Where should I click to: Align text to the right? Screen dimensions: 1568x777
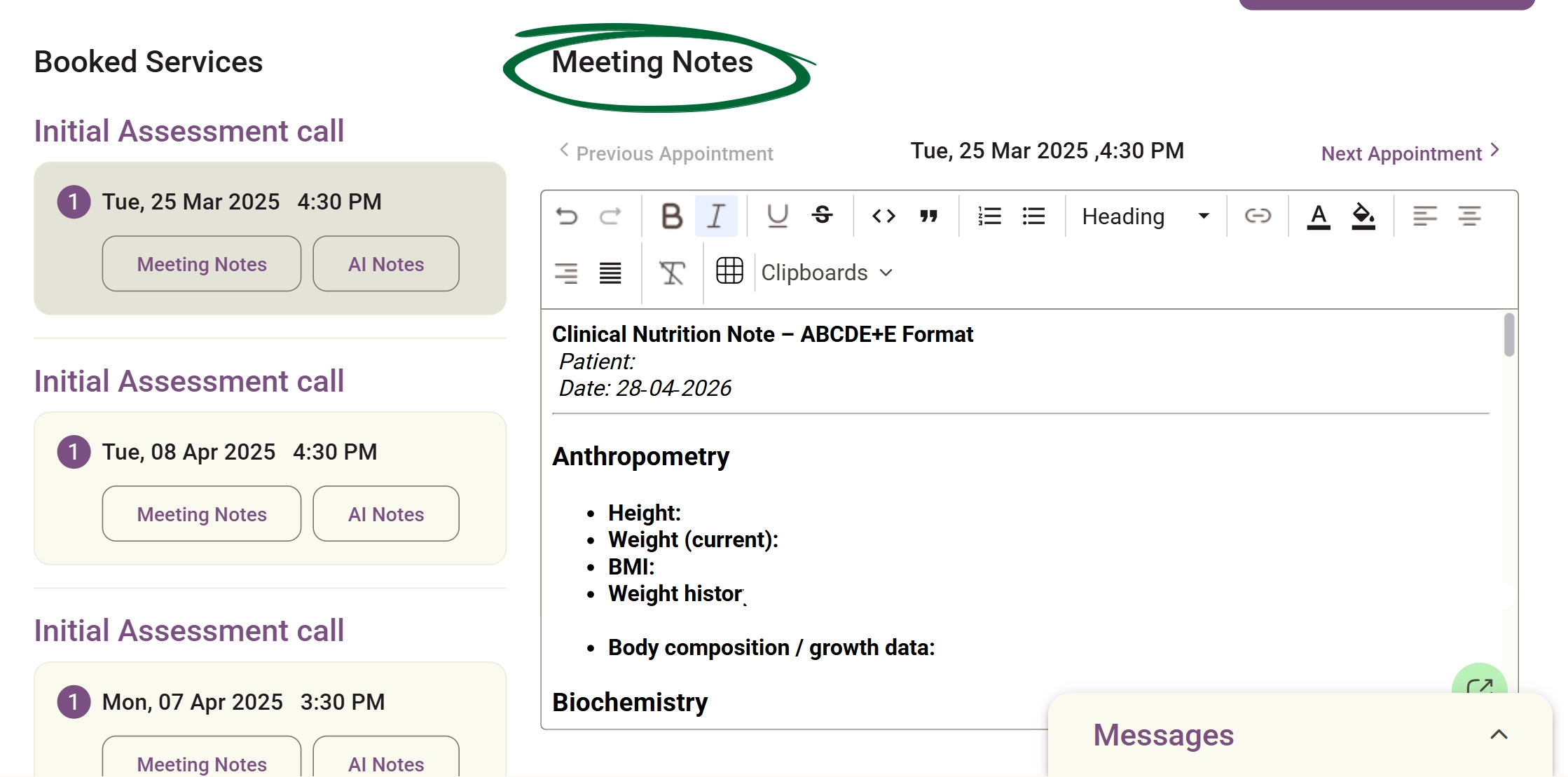[x=566, y=273]
